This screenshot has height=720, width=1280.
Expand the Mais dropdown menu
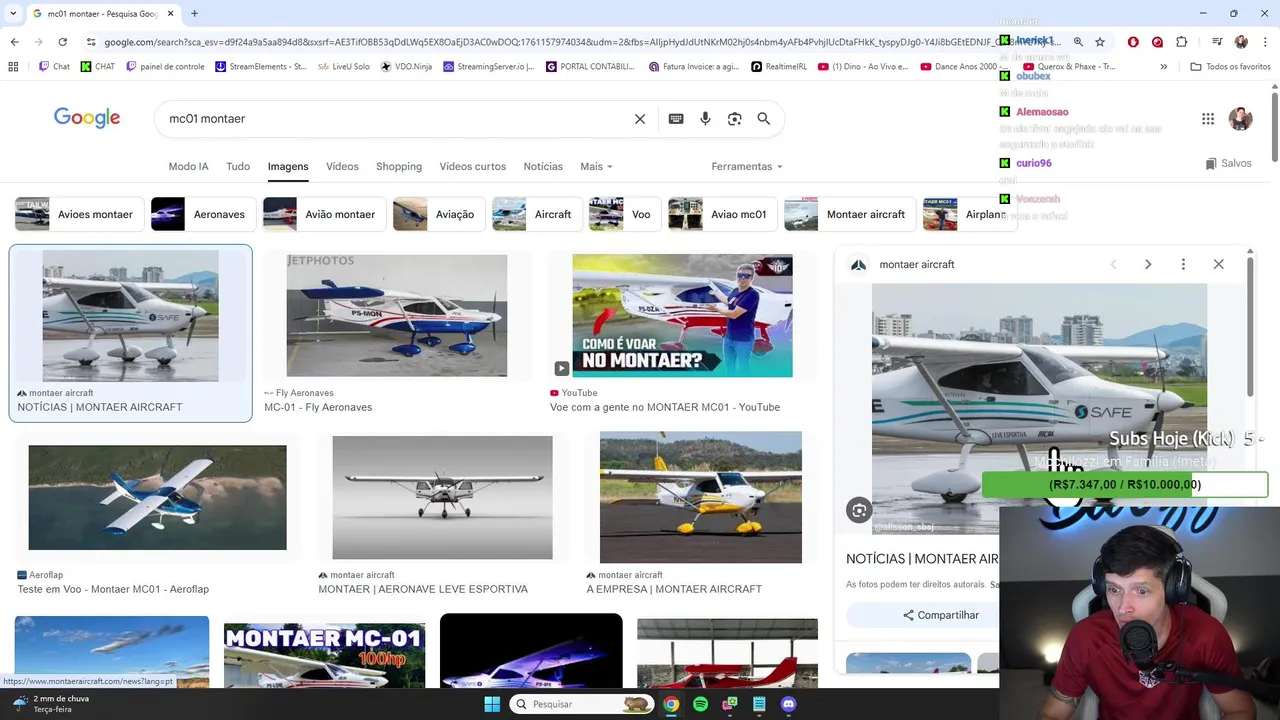tap(596, 167)
